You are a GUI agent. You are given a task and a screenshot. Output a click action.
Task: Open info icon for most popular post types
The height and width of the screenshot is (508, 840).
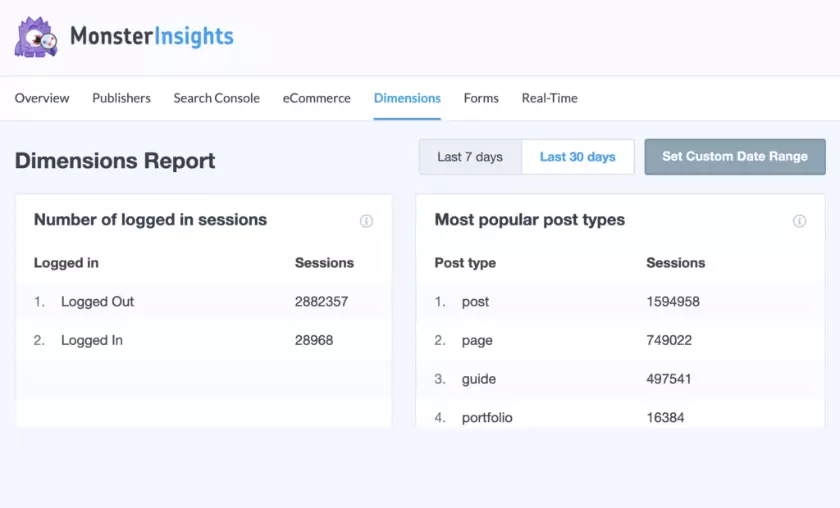pyautogui.click(x=799, y=221)
